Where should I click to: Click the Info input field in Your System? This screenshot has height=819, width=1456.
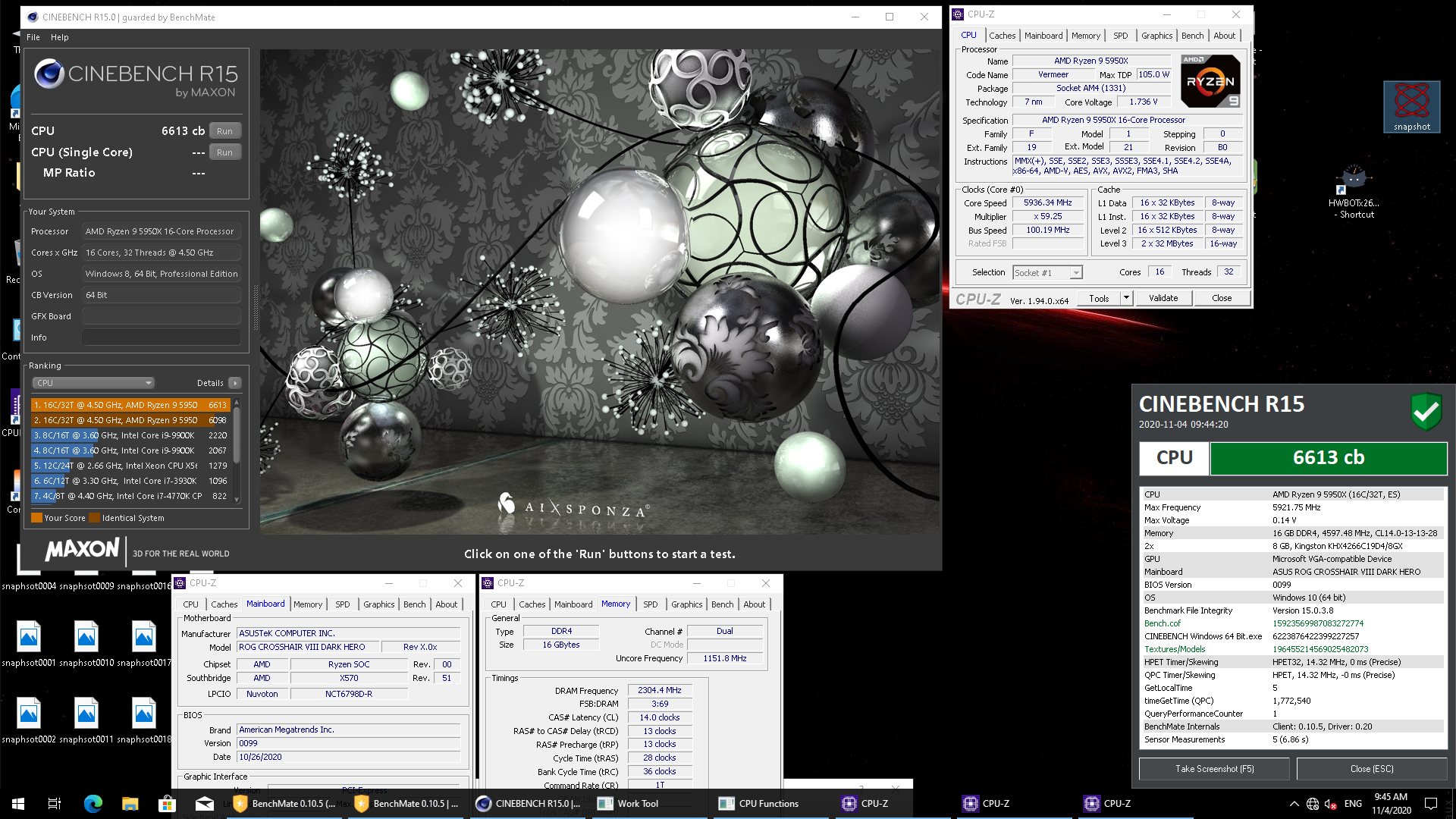162,337
